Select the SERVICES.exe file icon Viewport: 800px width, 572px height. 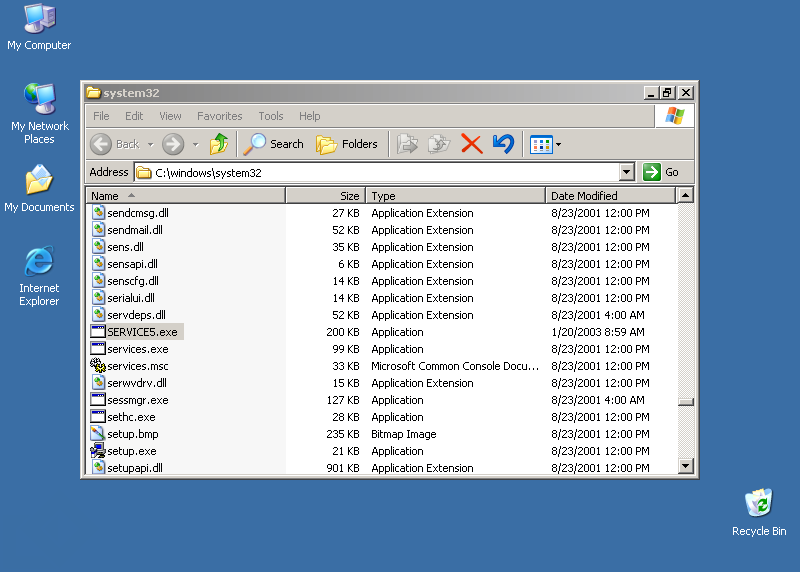pyautogui.click(x=98, y=332)
